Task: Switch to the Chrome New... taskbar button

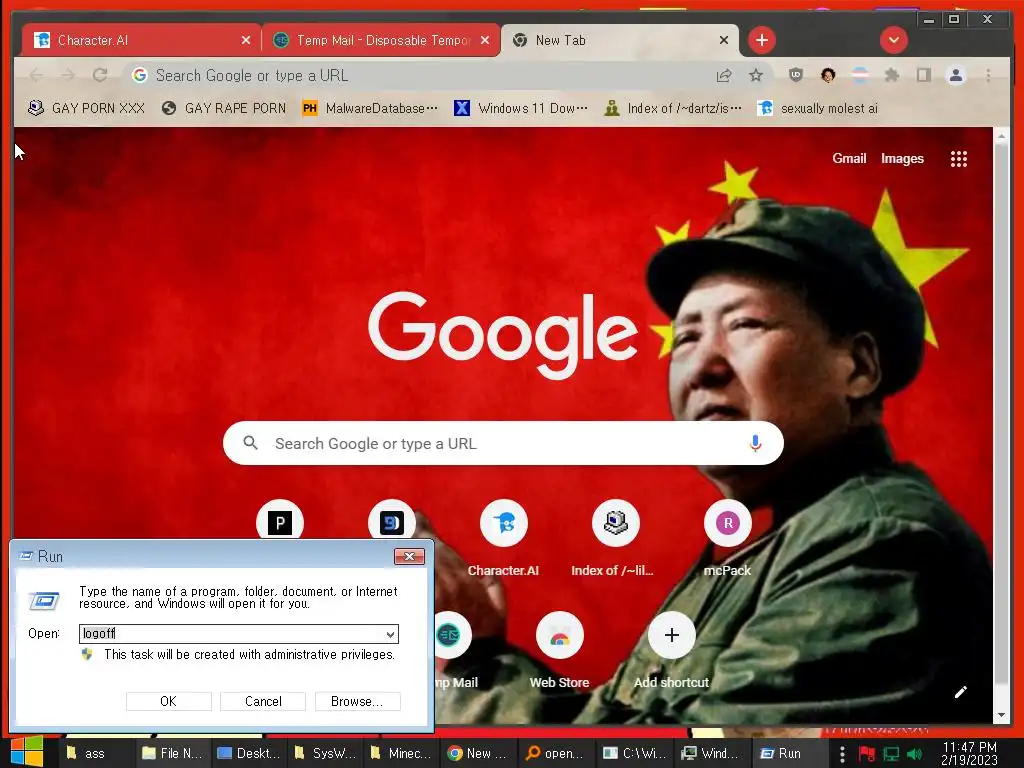Action: click(x=477, y=754)
